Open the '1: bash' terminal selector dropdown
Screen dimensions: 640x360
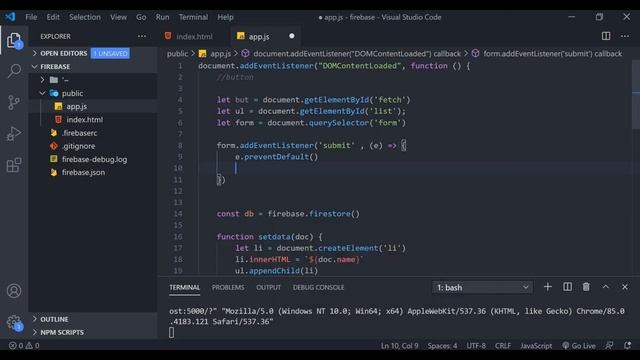(x=482, y=287)
